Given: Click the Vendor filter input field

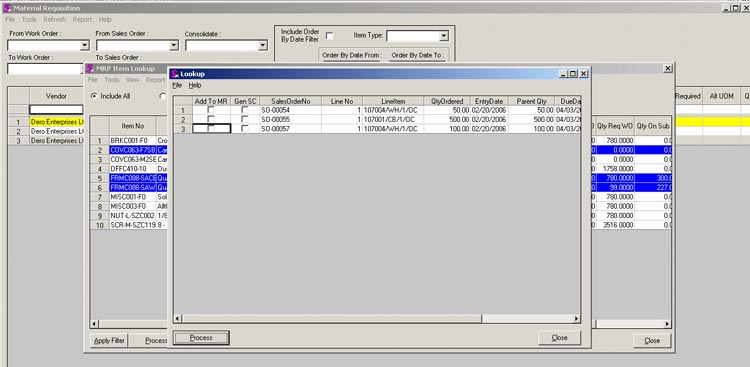Looking at the screenshot, I should click(x=56, y=110).
